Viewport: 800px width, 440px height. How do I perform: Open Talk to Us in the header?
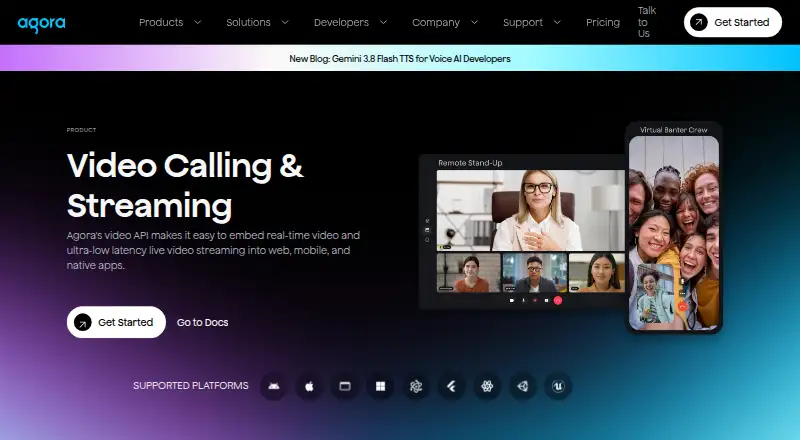[x=646, y=22]
